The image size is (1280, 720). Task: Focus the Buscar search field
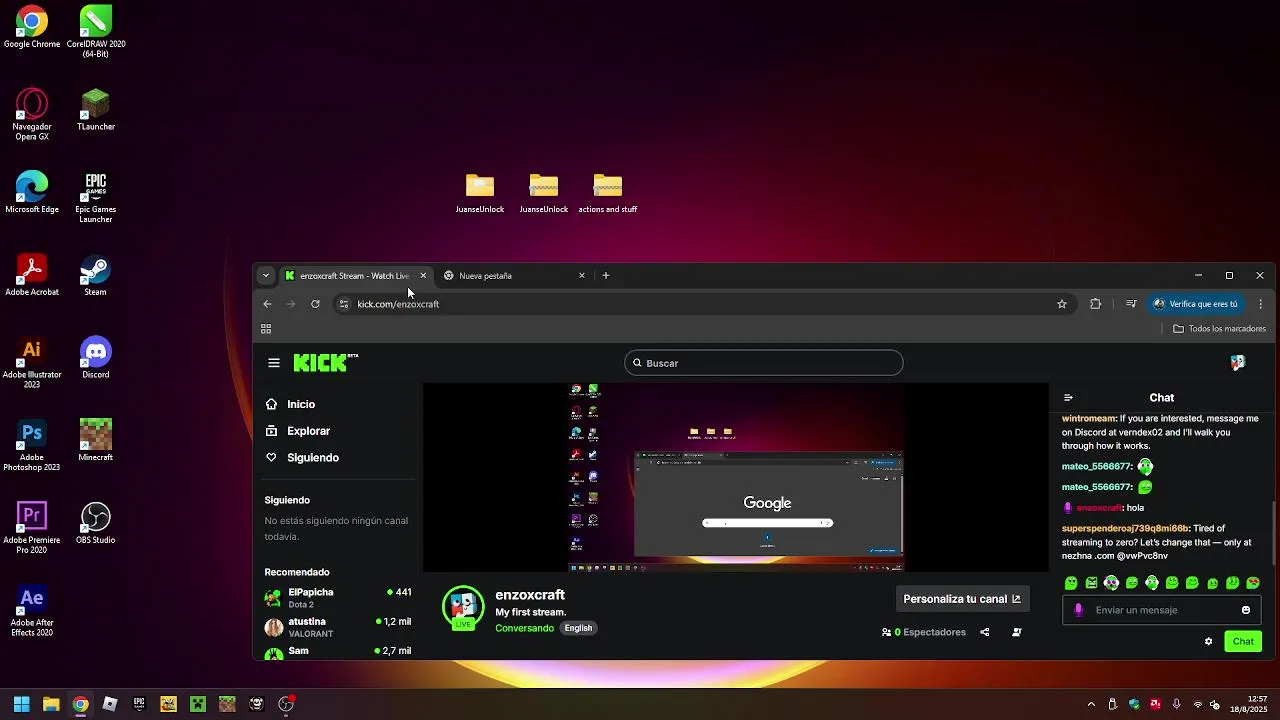pyautogui.click(x=764, y=363)
